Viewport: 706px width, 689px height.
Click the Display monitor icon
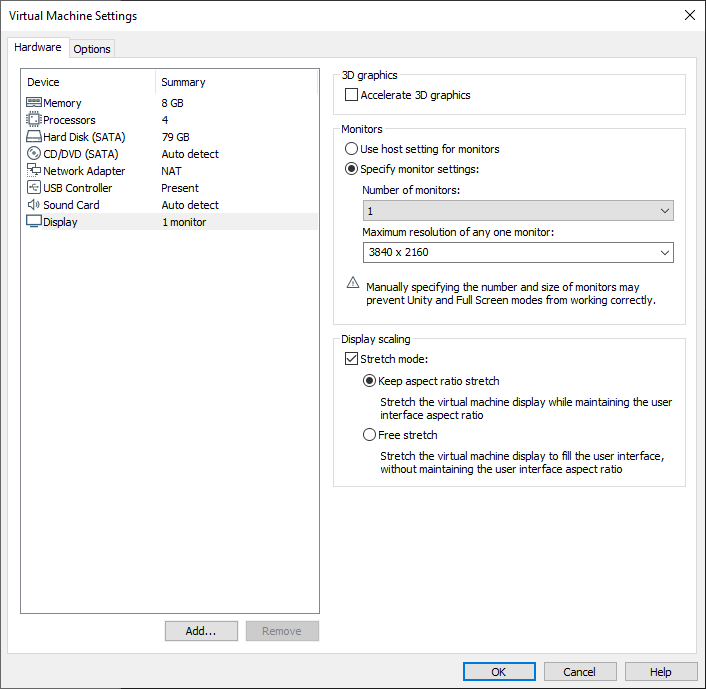tap(33, 222)
